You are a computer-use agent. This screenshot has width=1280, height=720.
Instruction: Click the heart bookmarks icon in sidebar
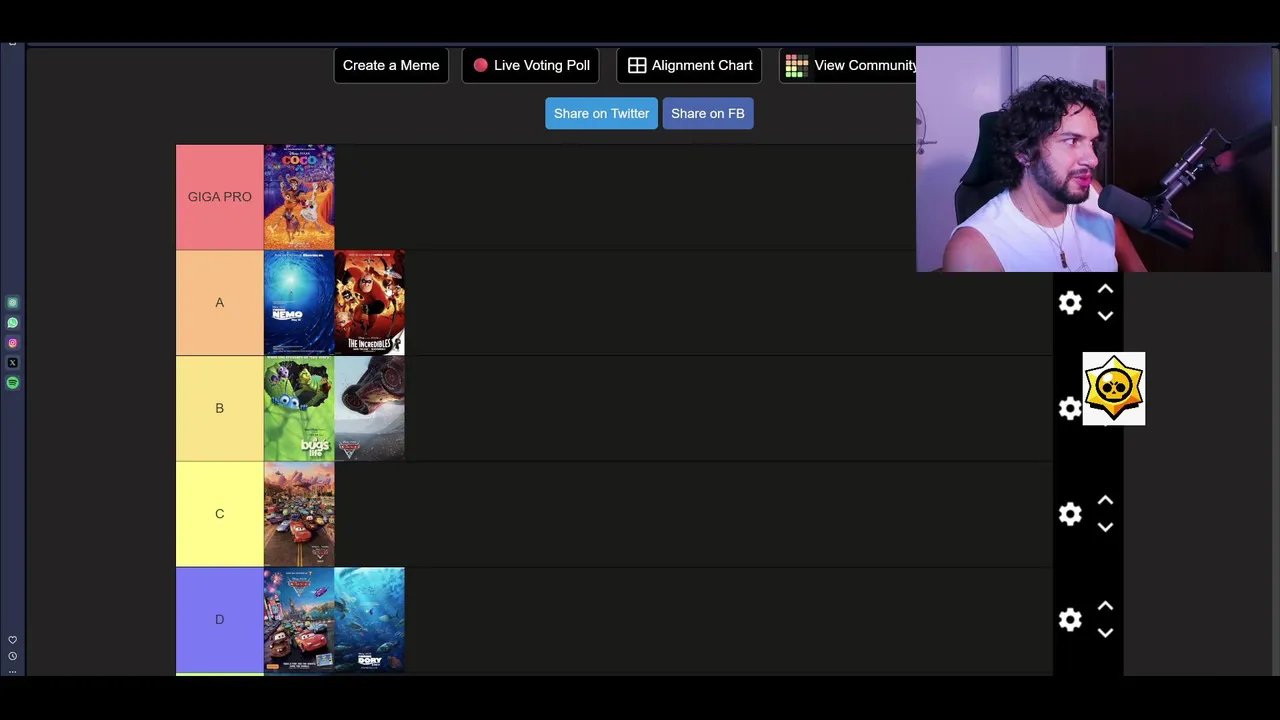point(13,640)
